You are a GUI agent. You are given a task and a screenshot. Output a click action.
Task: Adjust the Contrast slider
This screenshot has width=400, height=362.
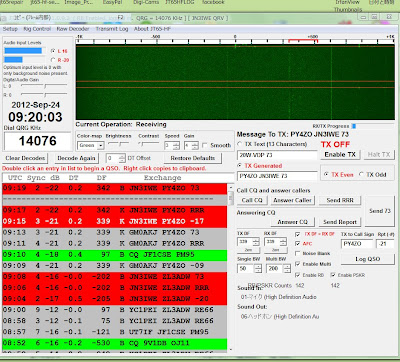tap(149, 144)
